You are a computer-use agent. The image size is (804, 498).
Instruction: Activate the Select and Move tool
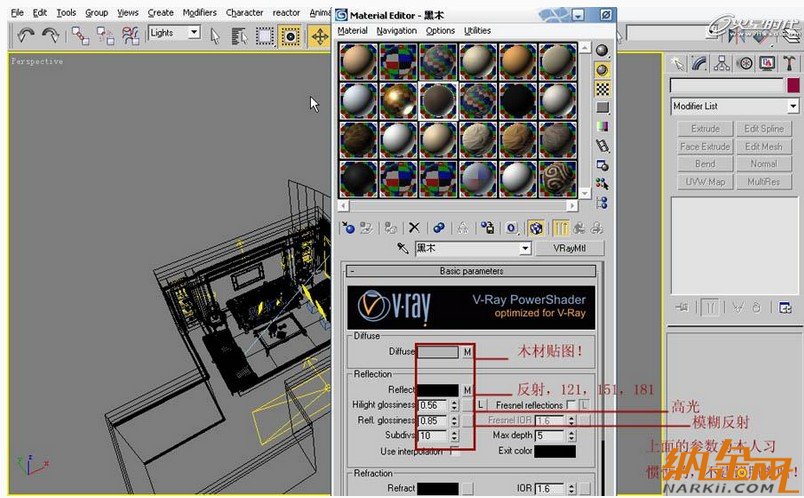[319, 36]
